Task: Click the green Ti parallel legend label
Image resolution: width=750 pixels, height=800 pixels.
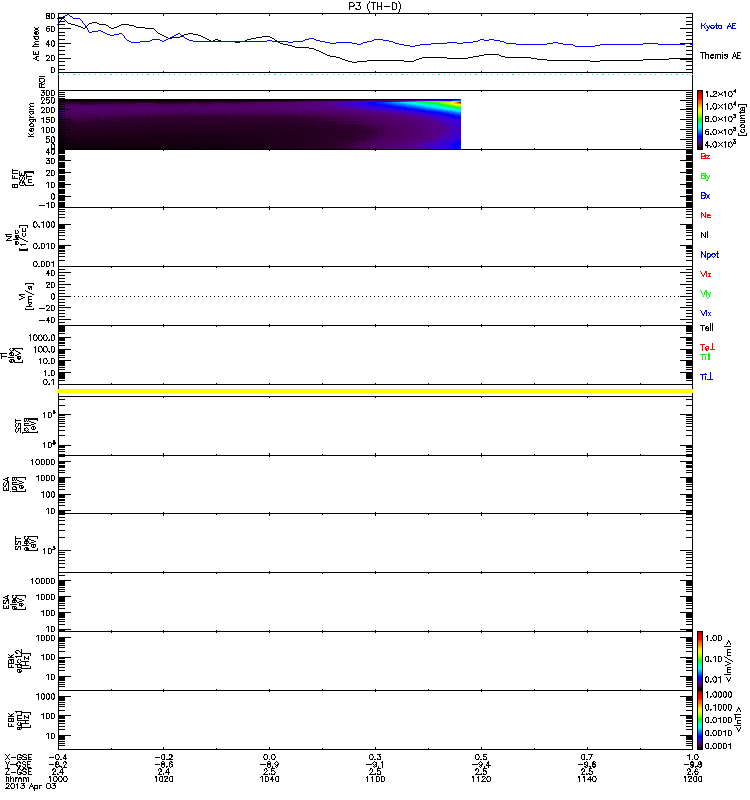Action: click(705, 357)
